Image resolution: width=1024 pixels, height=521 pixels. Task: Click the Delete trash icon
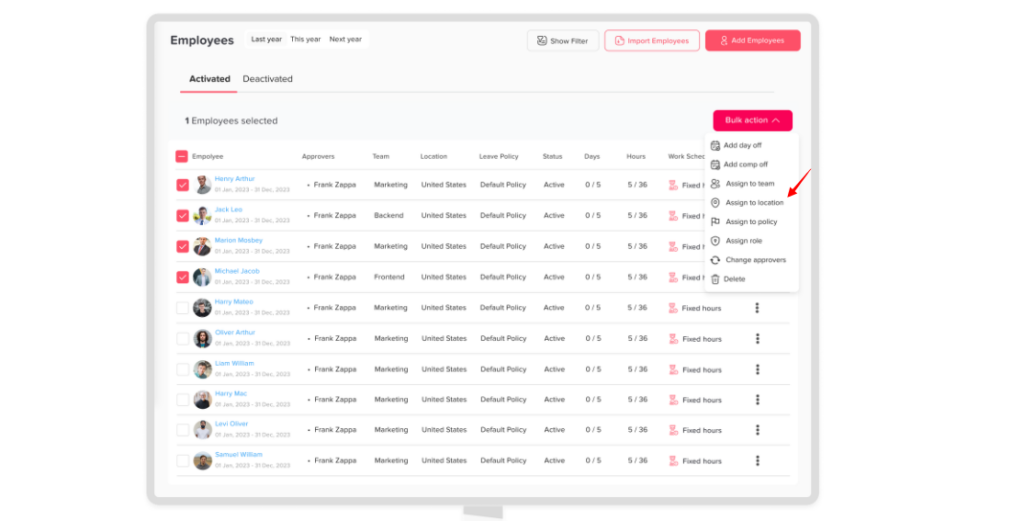pyautogui.click(x=715, y=279)
